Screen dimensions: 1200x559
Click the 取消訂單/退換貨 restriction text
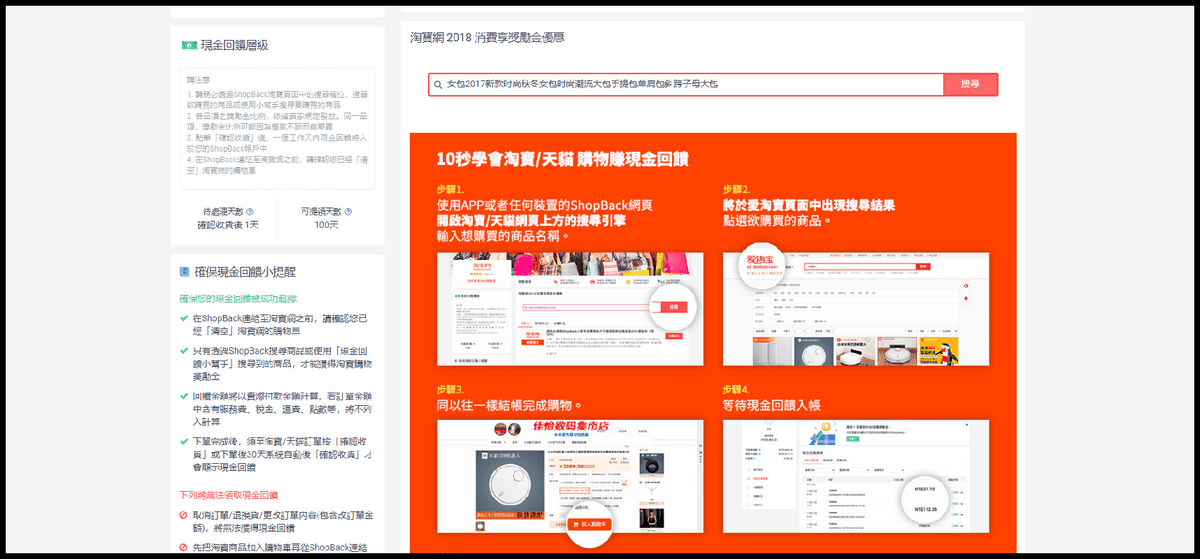283,523
